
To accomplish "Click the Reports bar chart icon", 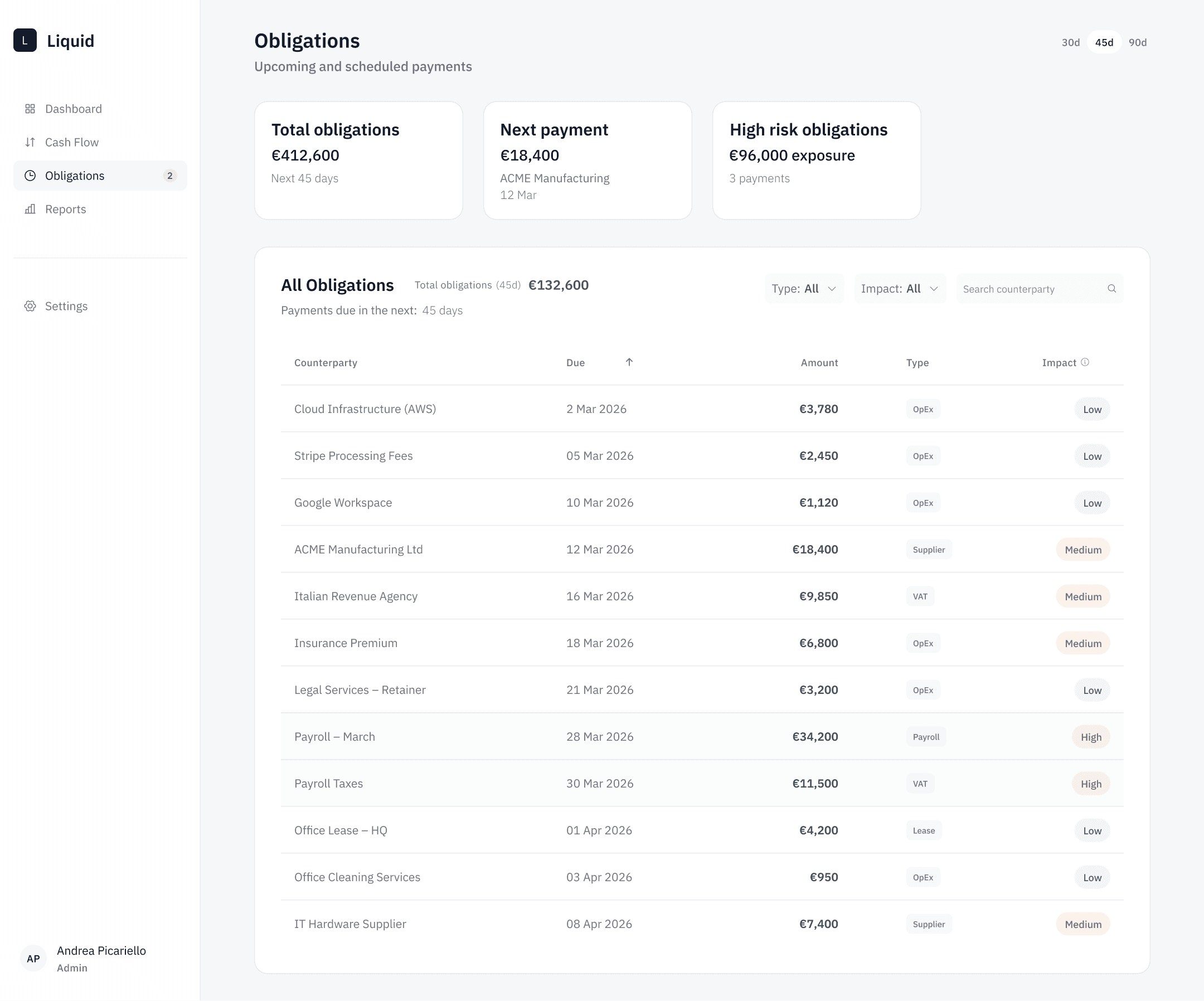I will 30,209.
